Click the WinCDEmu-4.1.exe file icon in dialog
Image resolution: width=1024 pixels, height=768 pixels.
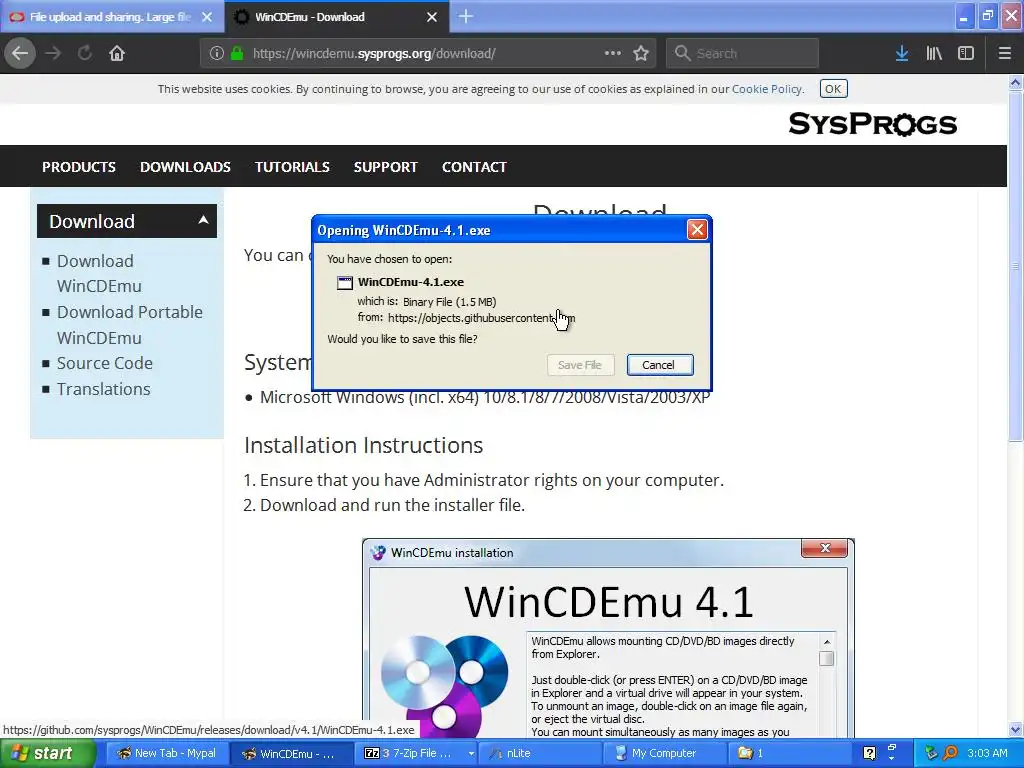click(344, 283)
